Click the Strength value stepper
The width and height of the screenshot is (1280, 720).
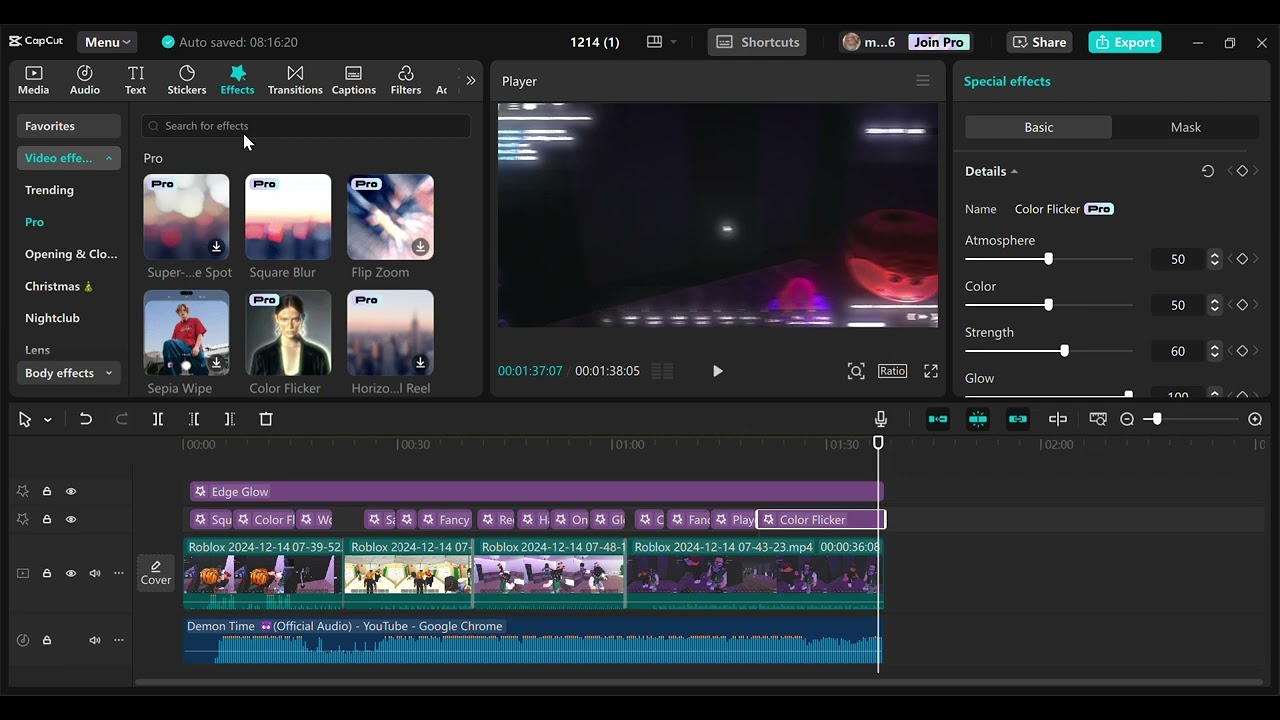1214,351
